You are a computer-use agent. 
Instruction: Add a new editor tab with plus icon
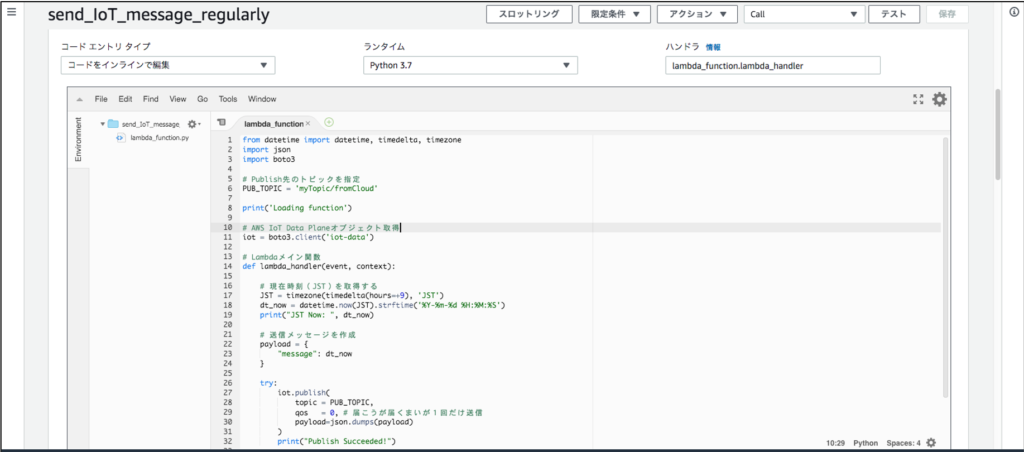tap(329, 122)
